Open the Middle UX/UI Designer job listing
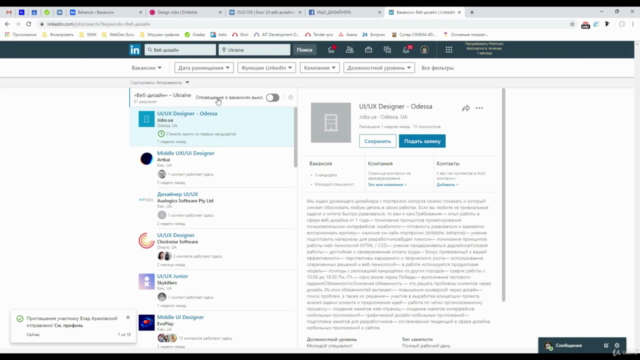This screenshot has height=360, width=640. [185, 153]
